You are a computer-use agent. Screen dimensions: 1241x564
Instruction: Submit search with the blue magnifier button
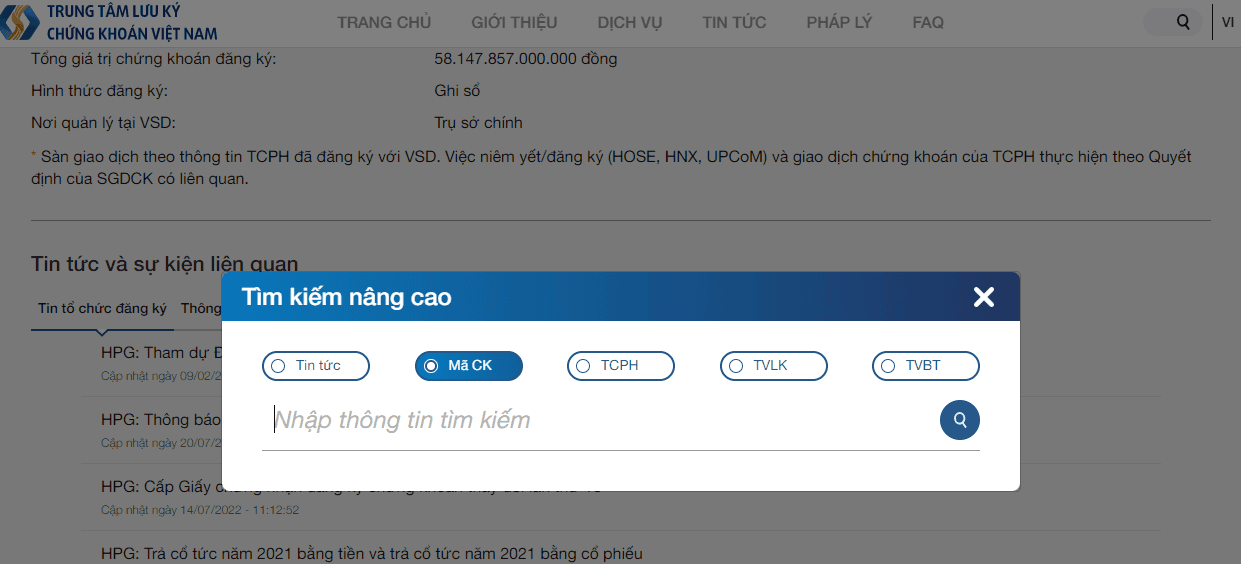[x=960, y=420]
